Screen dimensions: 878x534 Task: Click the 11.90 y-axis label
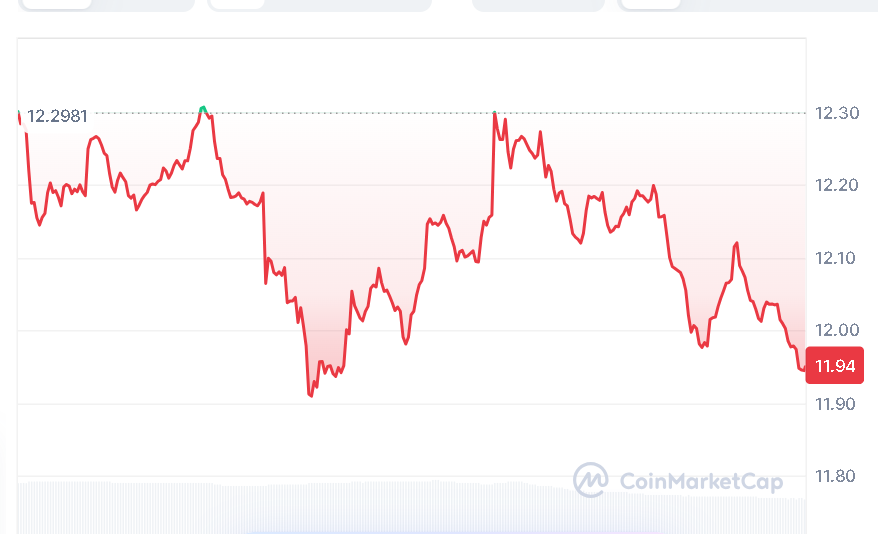(x=835, y=404)
